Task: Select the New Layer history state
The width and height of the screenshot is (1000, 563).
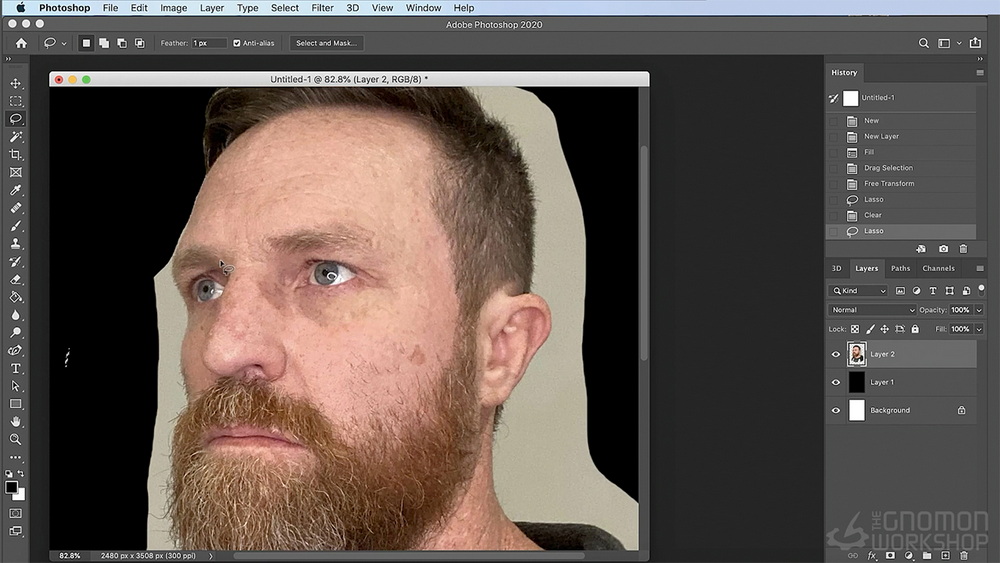Action: tap(901, 136)
